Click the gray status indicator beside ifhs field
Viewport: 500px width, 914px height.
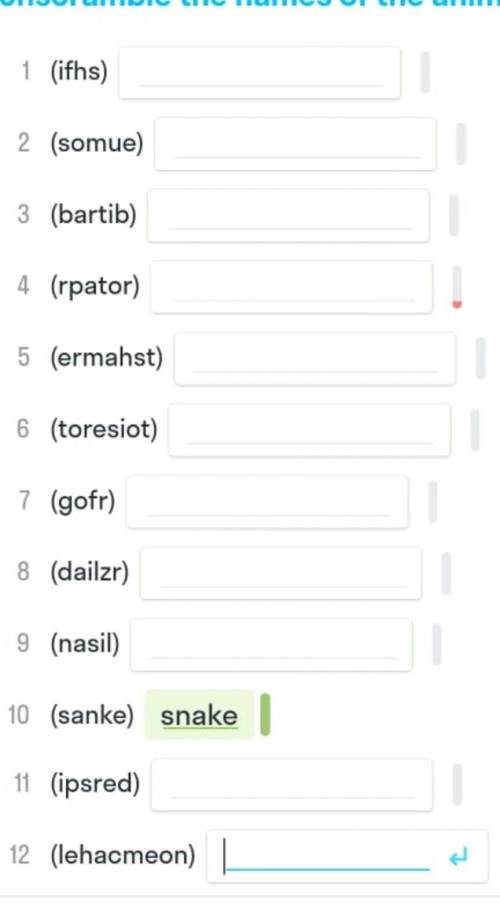425,72
